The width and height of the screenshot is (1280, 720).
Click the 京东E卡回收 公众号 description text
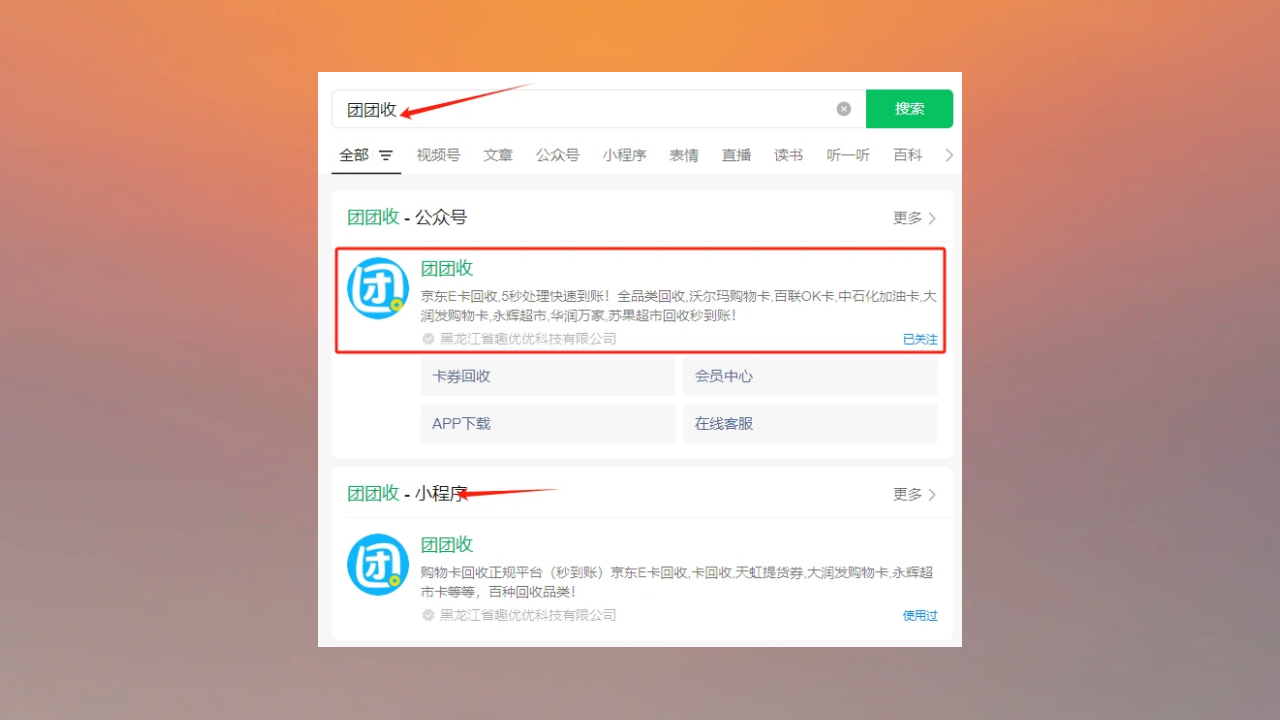pyautogui.click(x=678, y=306)
